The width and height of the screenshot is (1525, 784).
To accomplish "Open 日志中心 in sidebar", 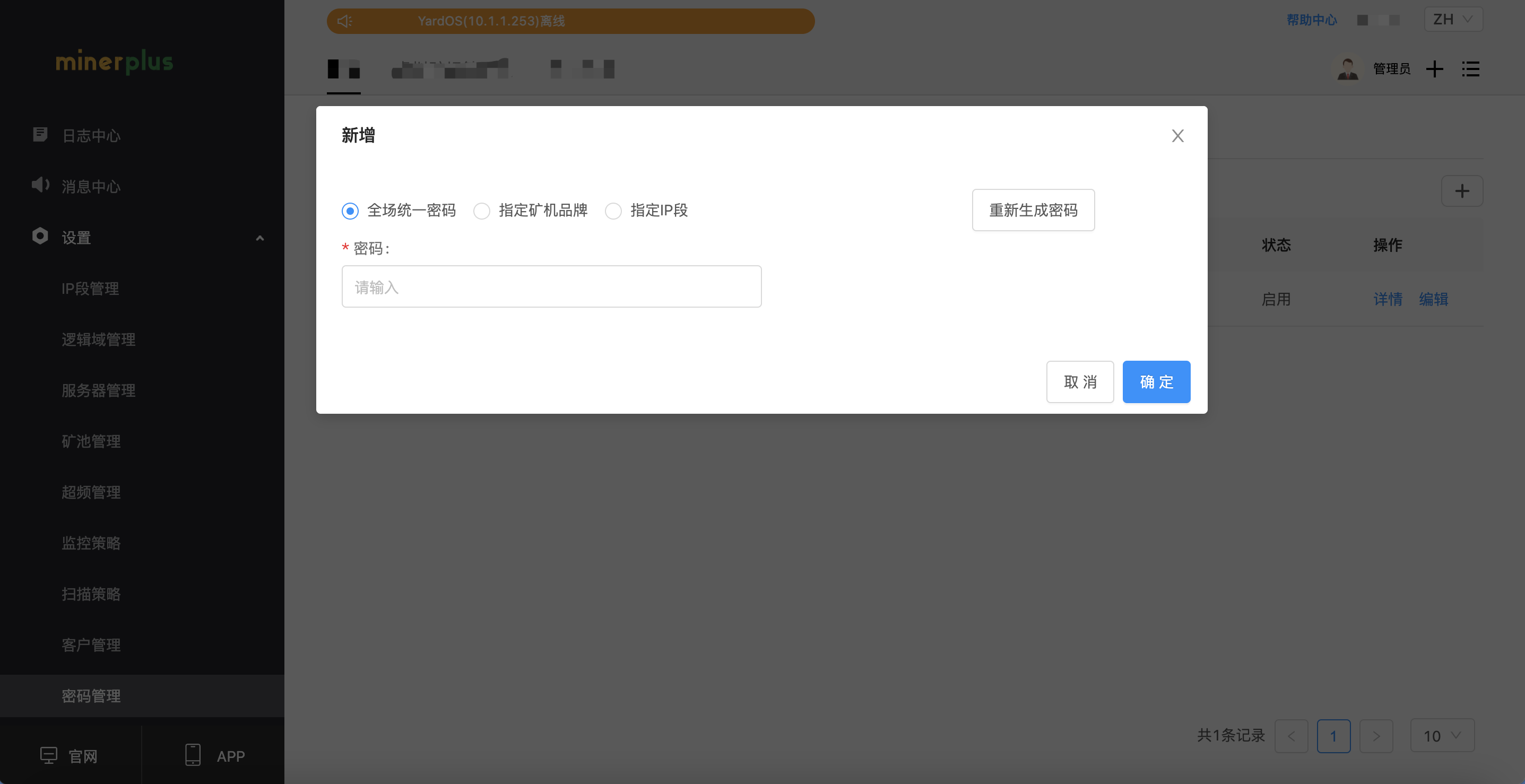I will (91, 135).
